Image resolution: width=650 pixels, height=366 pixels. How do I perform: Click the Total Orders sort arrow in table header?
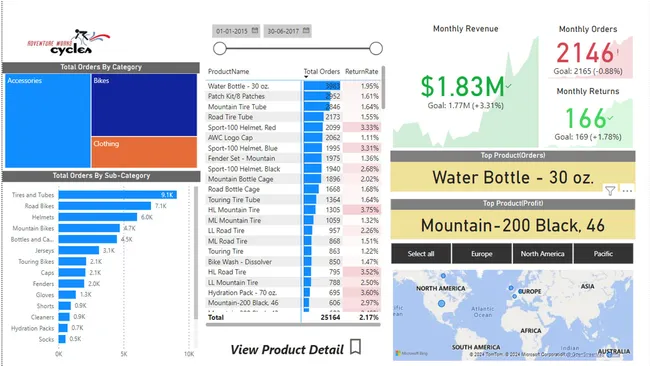click(306, 77)
